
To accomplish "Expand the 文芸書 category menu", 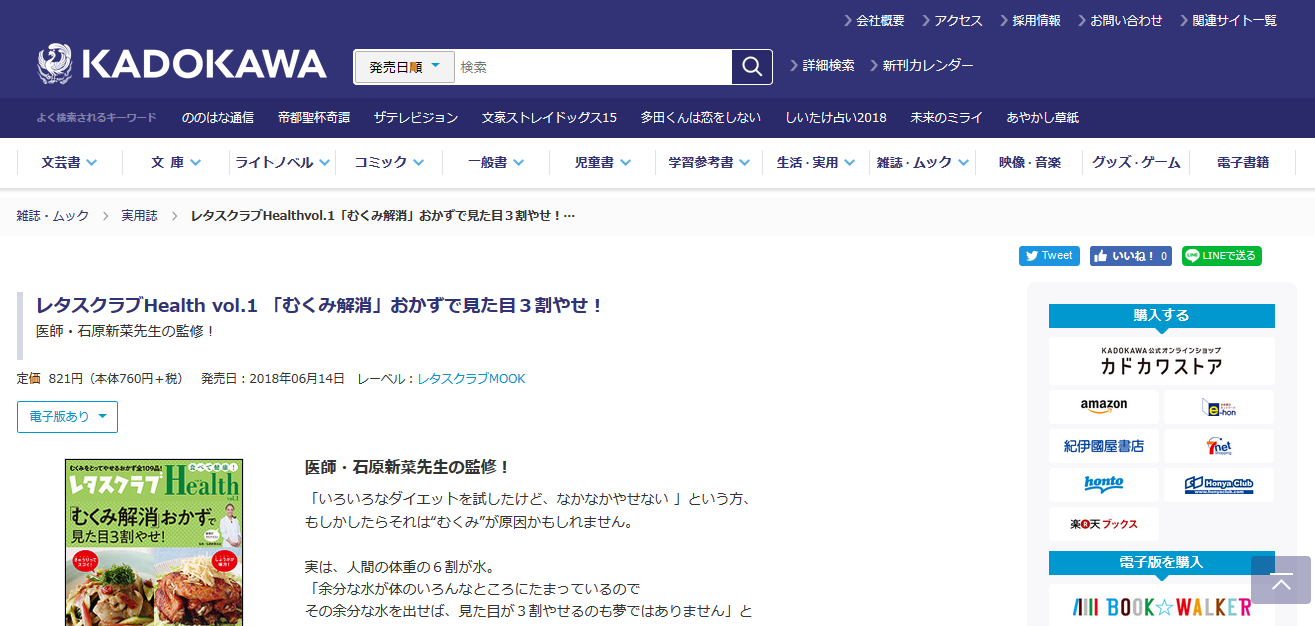I will pos(69,162).
